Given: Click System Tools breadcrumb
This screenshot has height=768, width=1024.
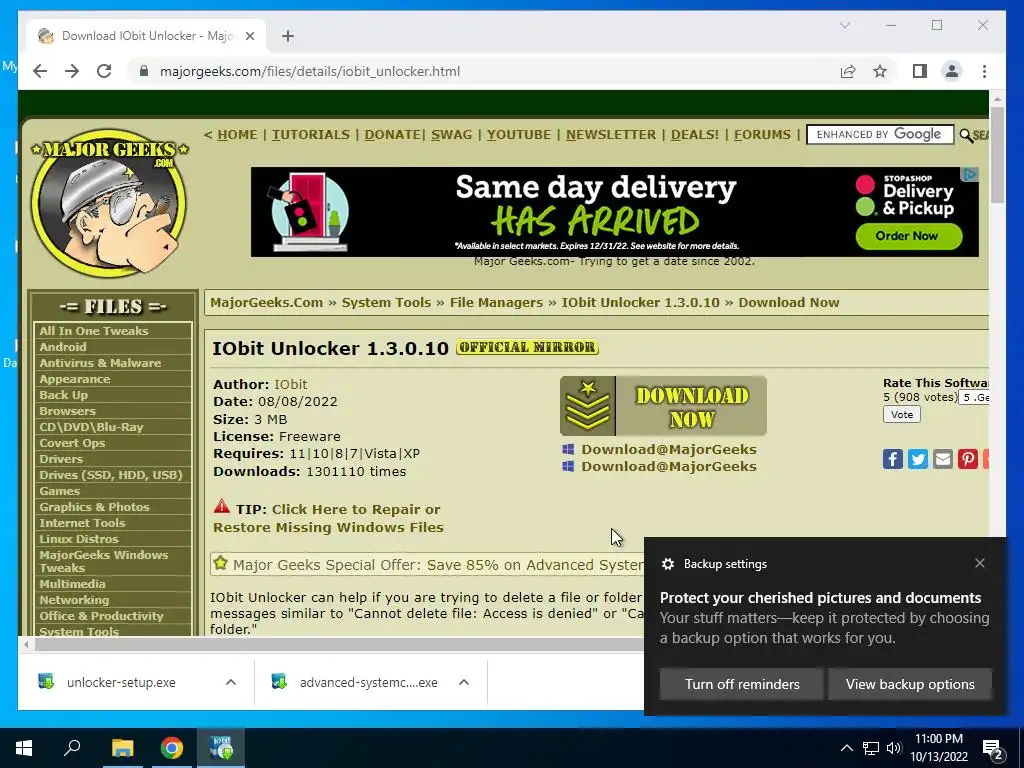Looking at the screenshot, I should coord(386,302).
